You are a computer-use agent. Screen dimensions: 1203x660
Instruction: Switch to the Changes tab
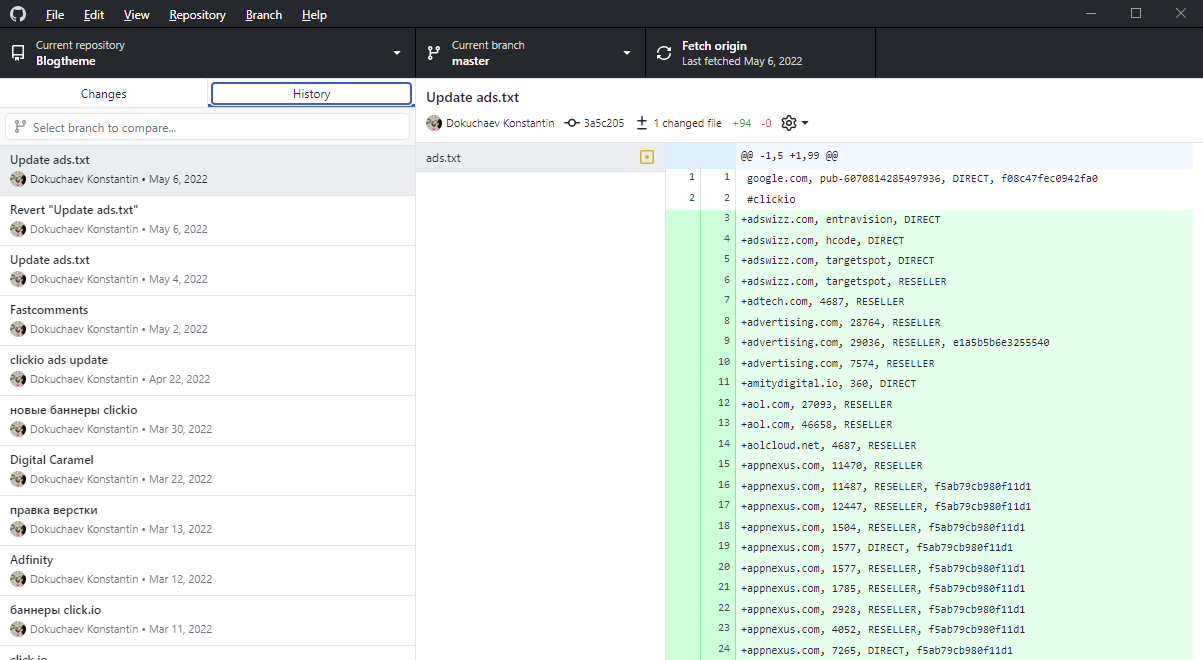point(104,93)
